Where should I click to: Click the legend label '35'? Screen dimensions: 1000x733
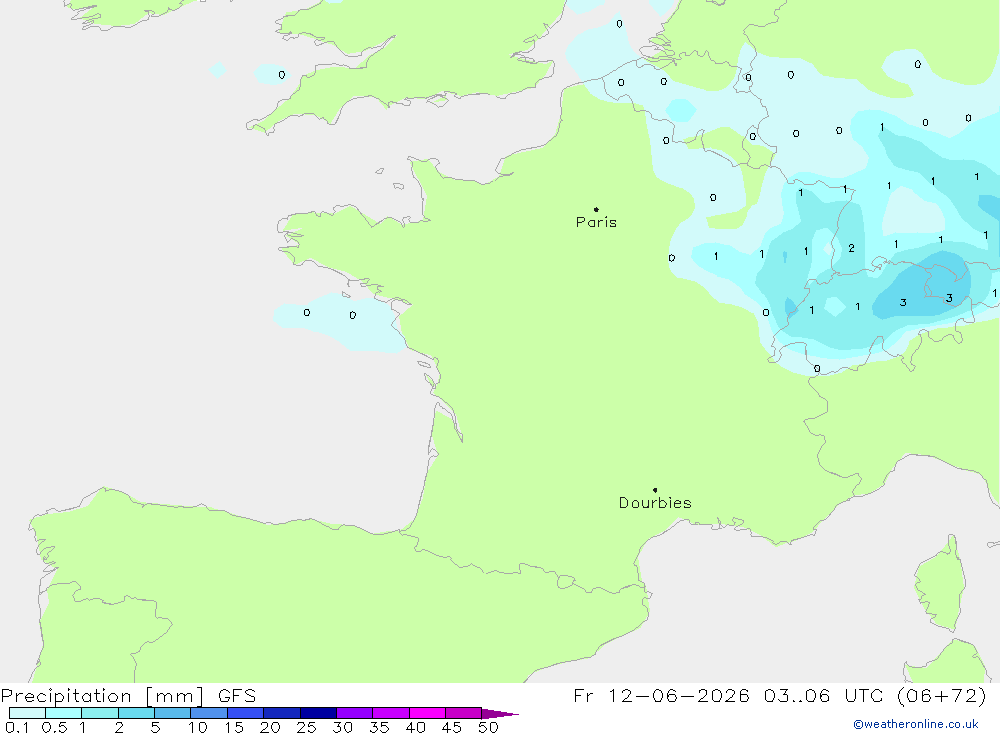coord(379,727)
